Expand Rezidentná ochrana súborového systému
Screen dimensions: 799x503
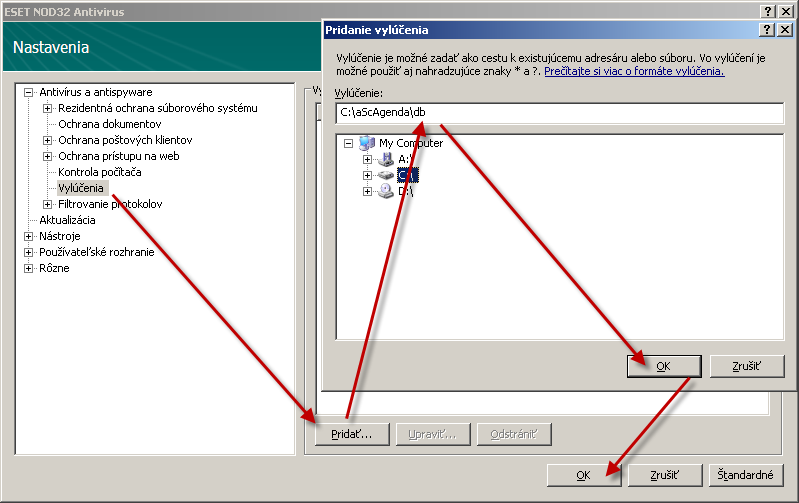47,108
